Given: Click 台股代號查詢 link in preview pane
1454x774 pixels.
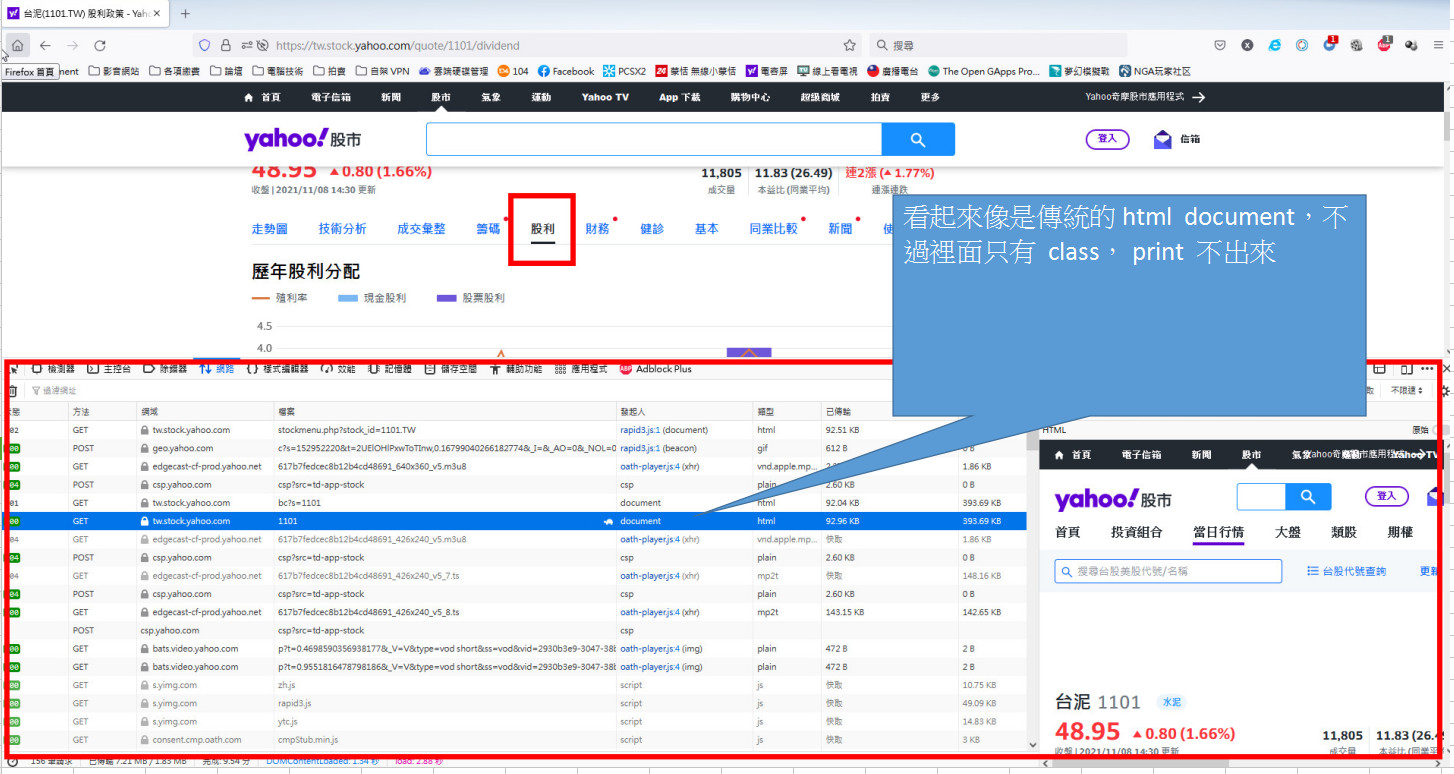Looking at the screenshot, I should tap(1347, 571).
